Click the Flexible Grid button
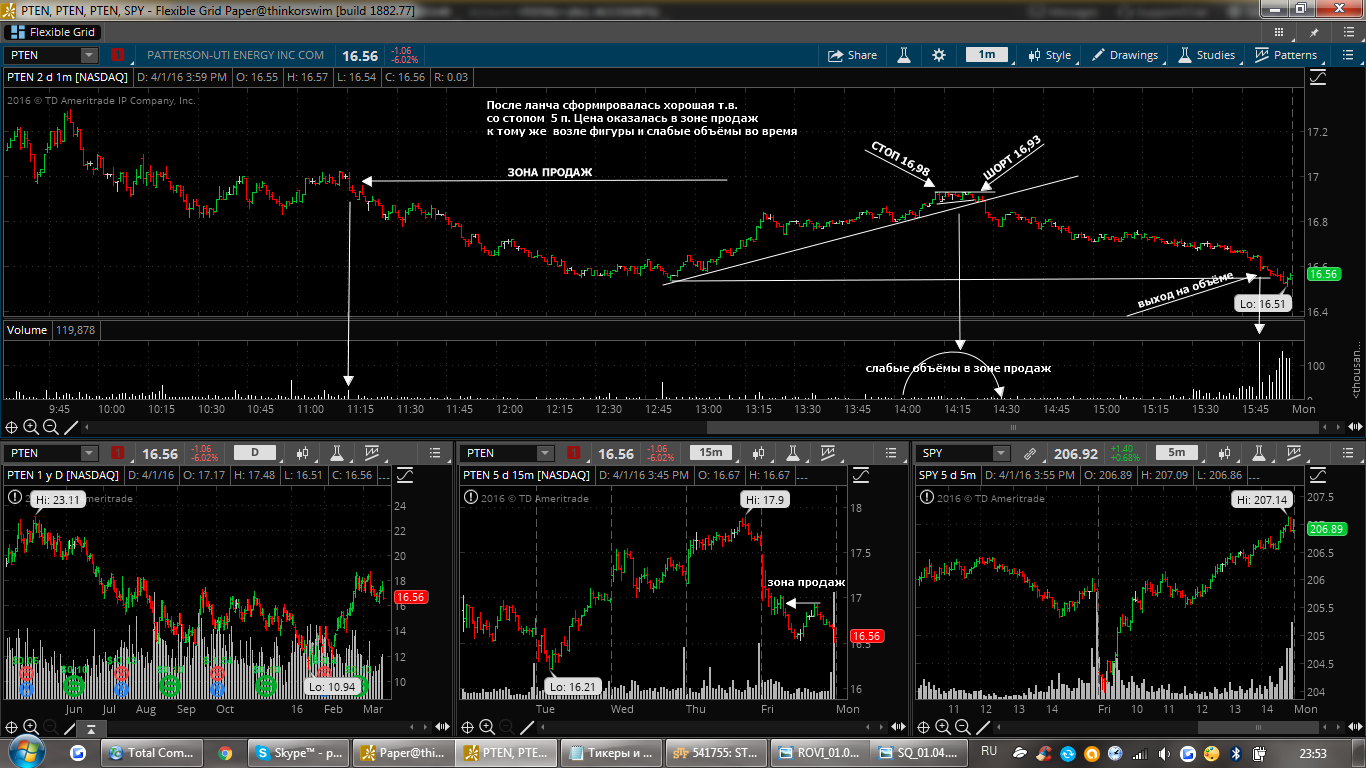Viewport: 1366px width, 768px height. click(52, 32)
